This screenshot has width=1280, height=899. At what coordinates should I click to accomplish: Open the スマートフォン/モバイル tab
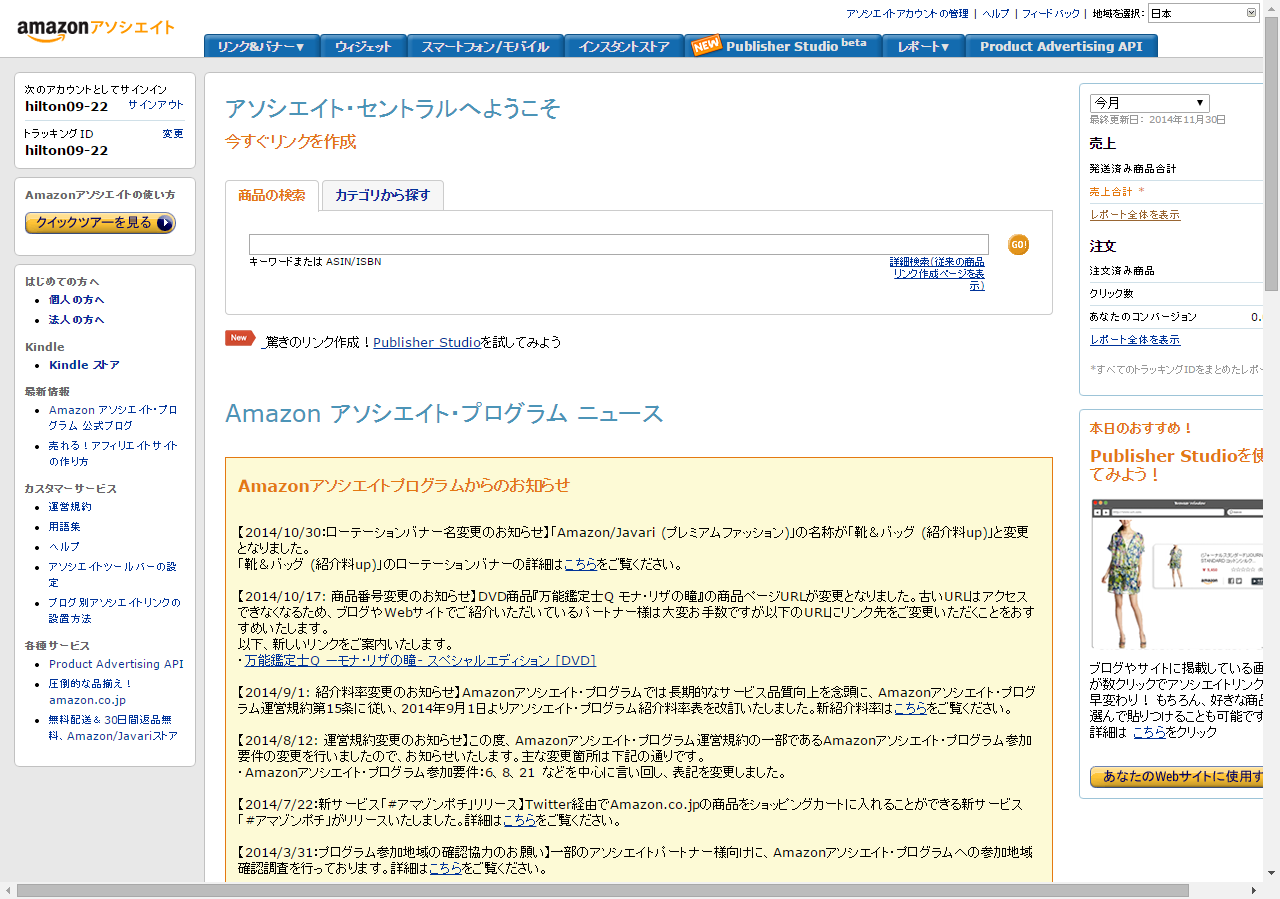pos(485,46)
